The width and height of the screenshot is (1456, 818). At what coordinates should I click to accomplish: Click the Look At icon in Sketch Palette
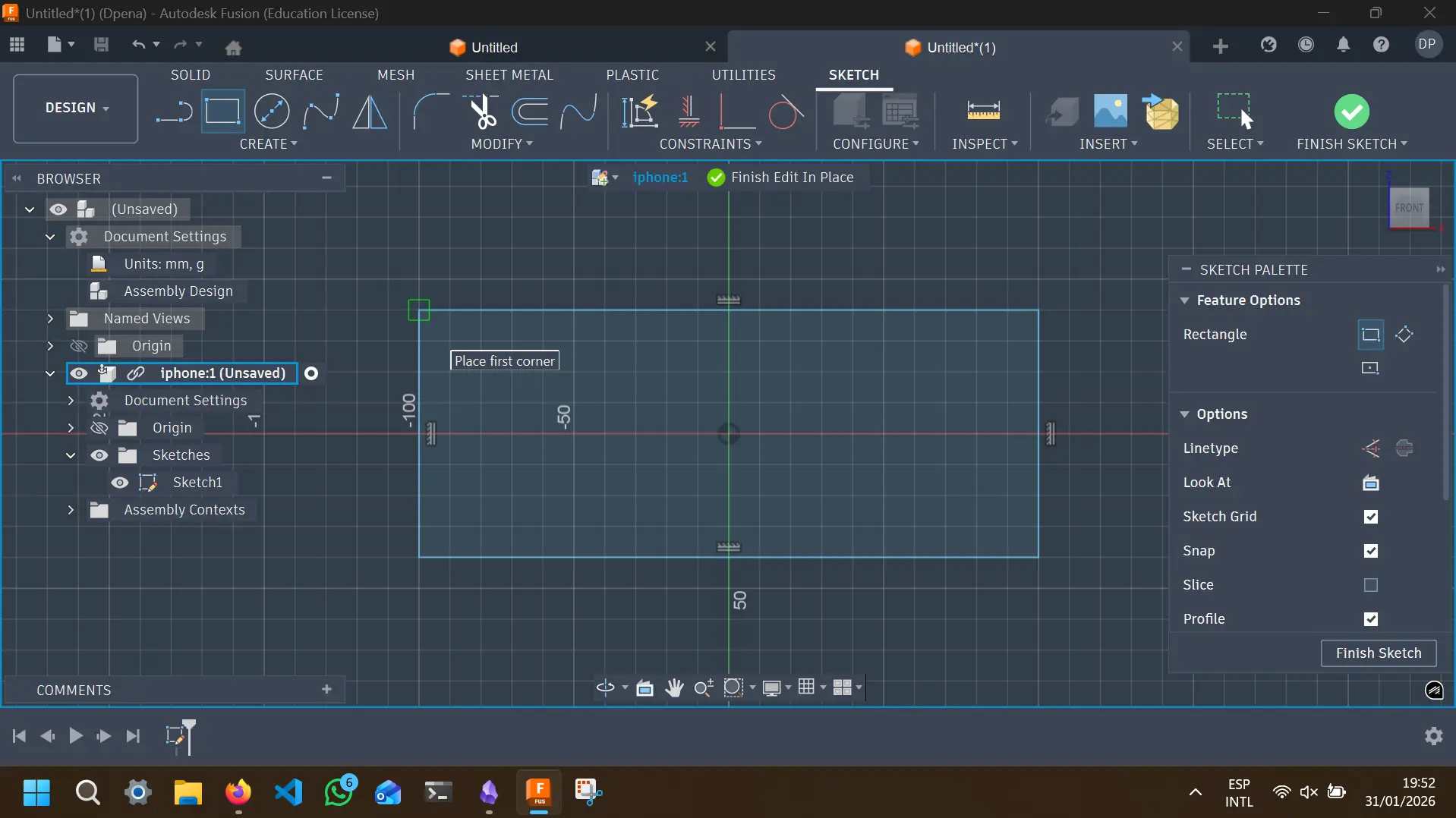pos(1370,483)
